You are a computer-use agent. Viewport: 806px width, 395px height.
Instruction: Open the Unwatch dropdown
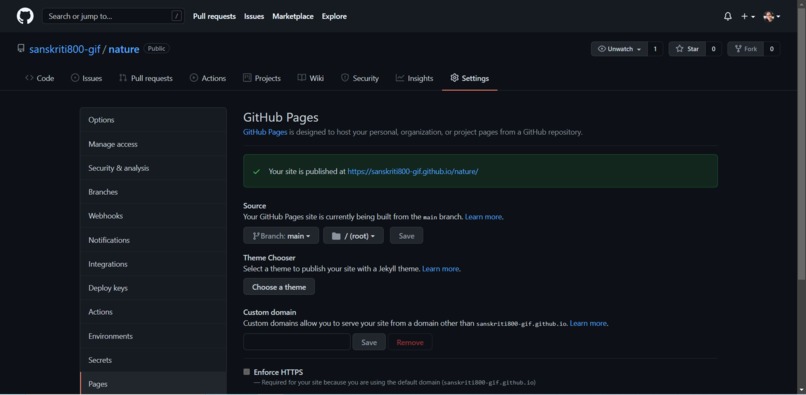pyautogui.click(x=619, y=49)
